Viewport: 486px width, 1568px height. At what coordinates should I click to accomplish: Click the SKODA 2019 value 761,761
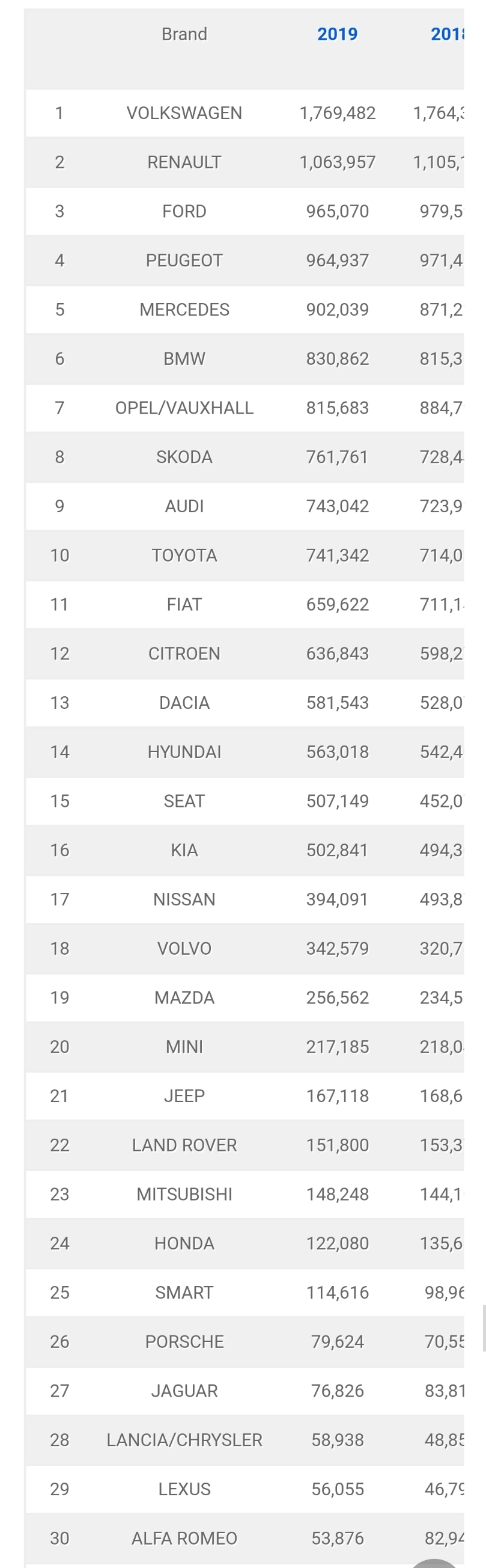[338, 457]
